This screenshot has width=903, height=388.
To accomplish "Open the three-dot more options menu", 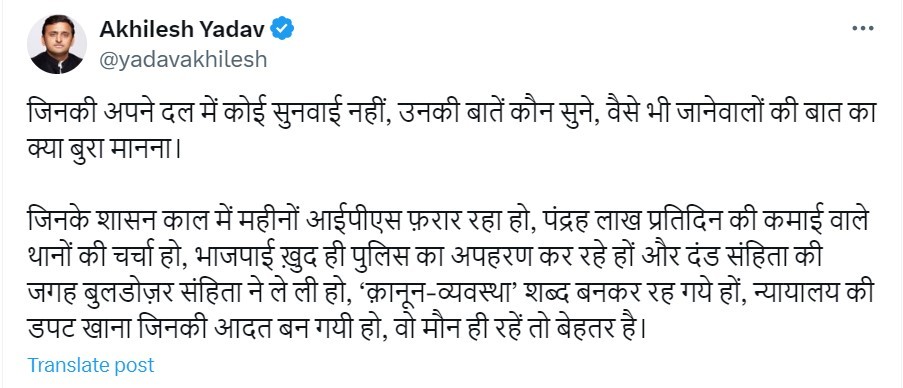I will 862,29.
